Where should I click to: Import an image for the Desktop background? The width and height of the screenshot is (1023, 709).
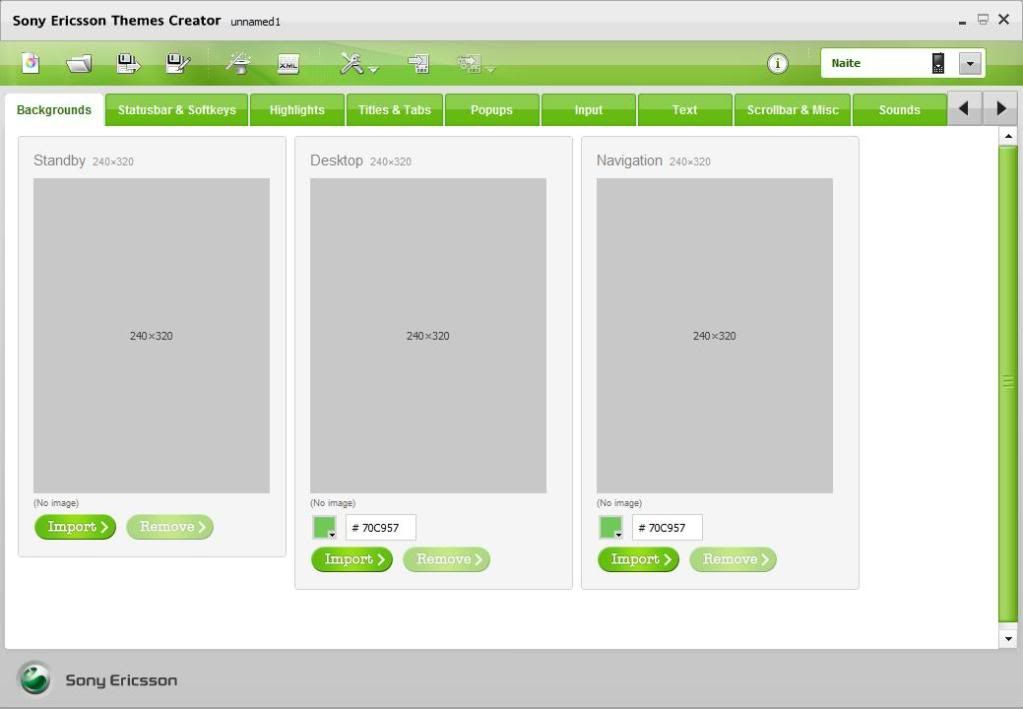352,560
